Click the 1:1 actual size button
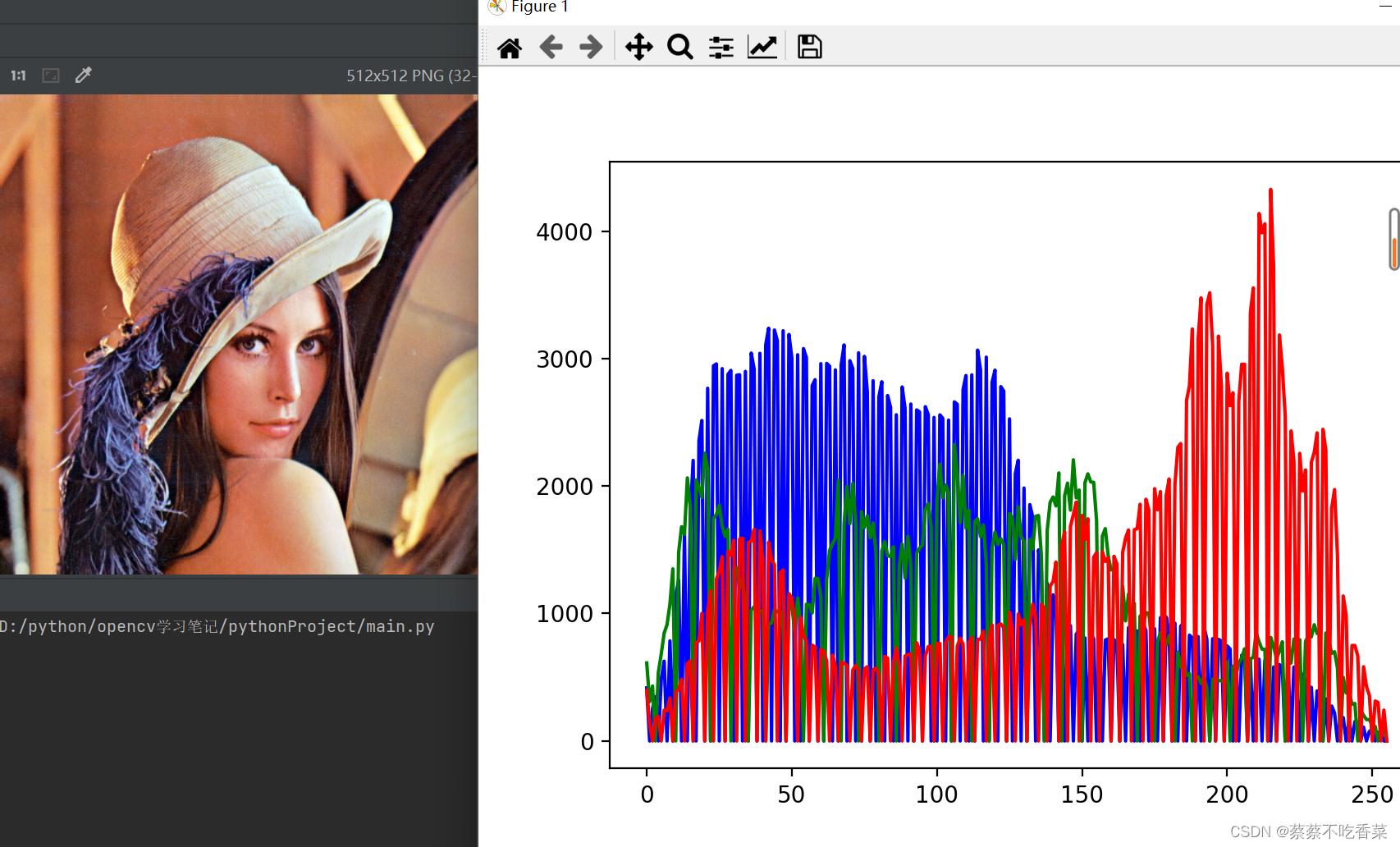Image resolution: width=1400 pixels, height=847 pixels. coord(18,76)
